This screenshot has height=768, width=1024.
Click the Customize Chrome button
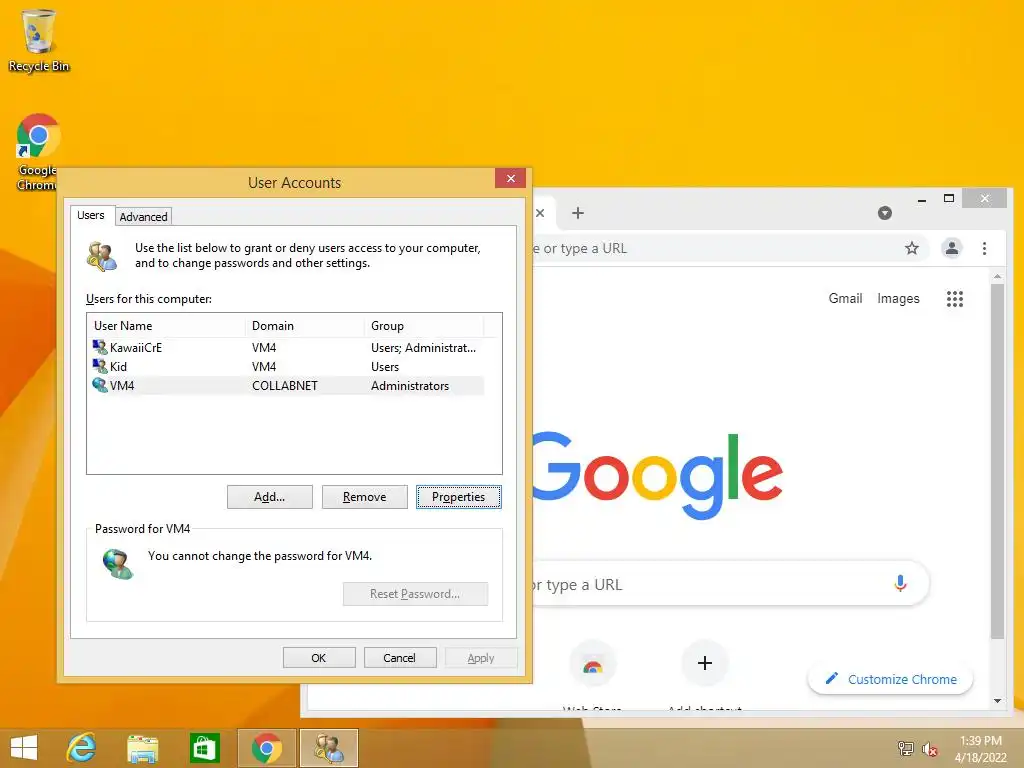(x=890, y=679)
